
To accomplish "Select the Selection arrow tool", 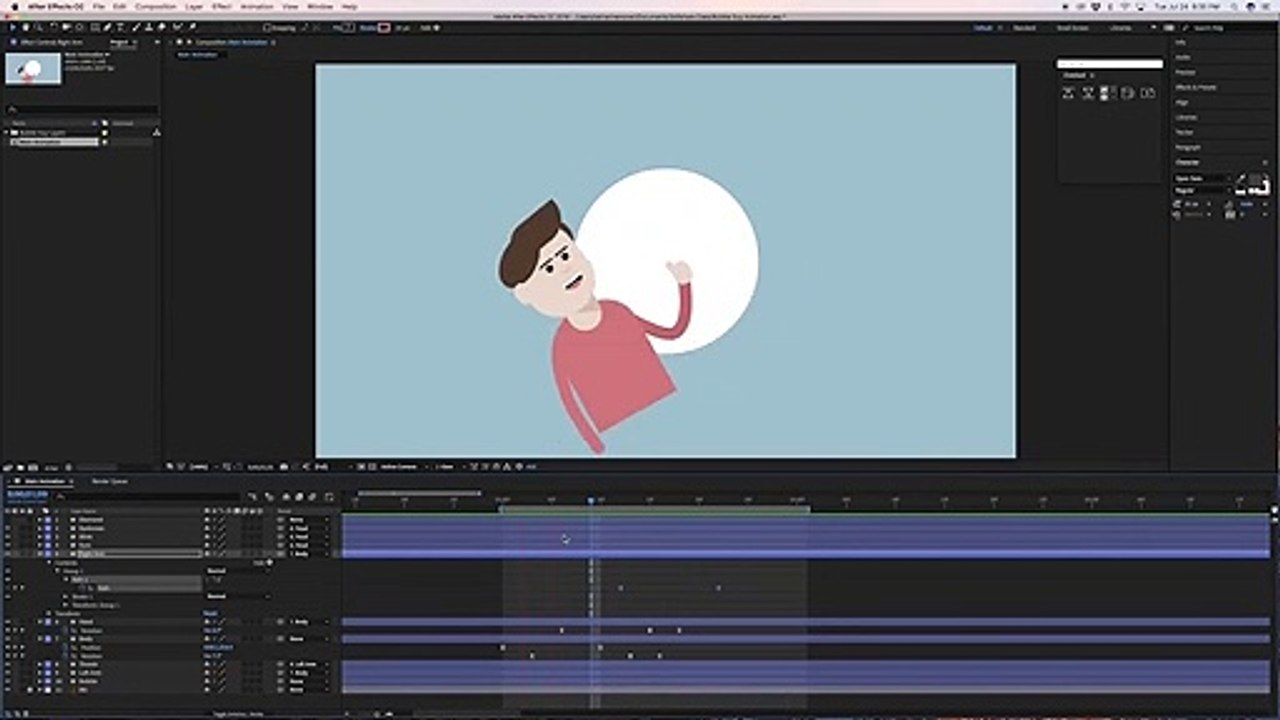I will 13,28.
